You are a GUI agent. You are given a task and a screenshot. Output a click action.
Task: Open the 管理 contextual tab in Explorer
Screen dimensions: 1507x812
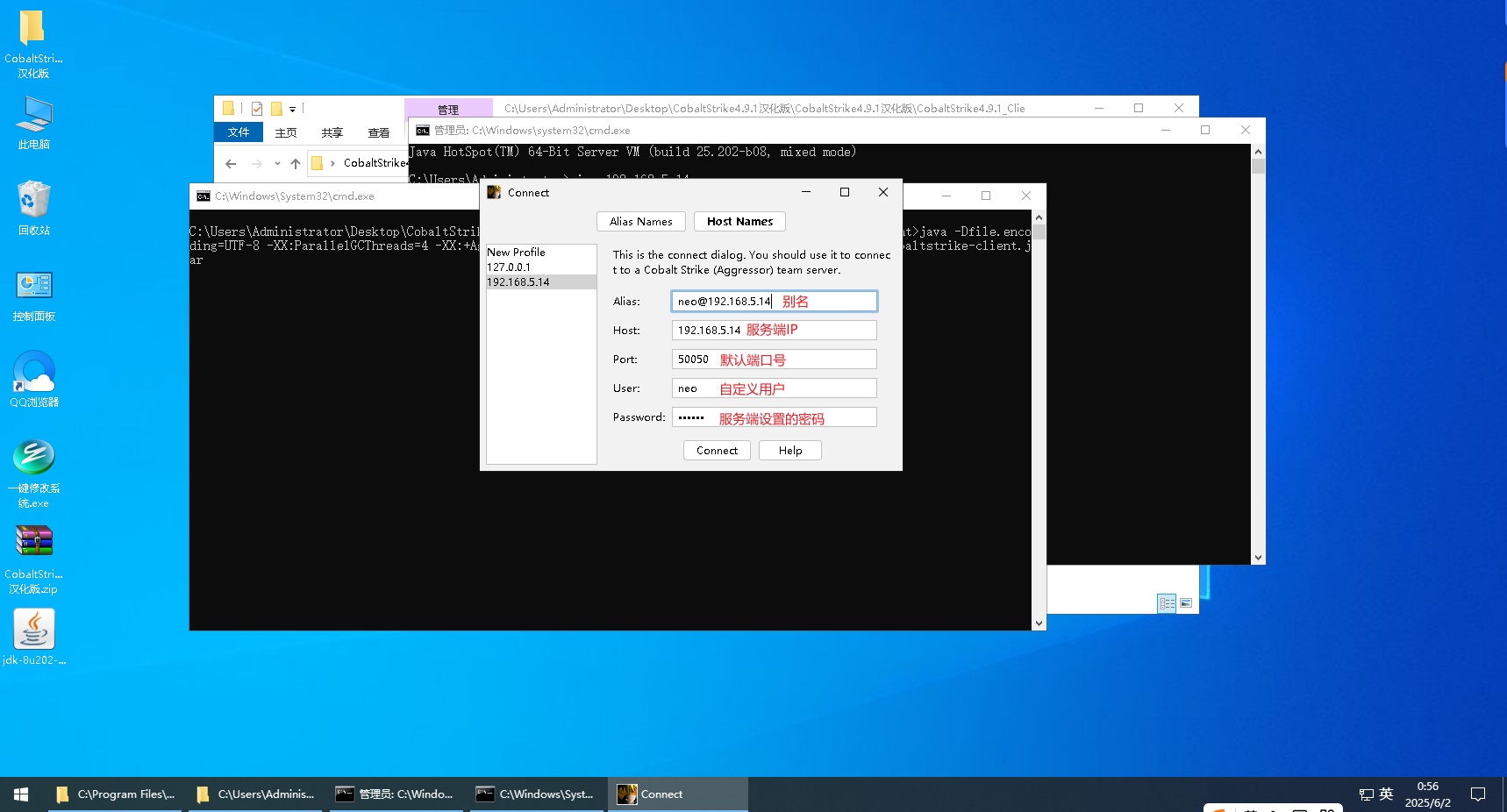pos(448,109)
